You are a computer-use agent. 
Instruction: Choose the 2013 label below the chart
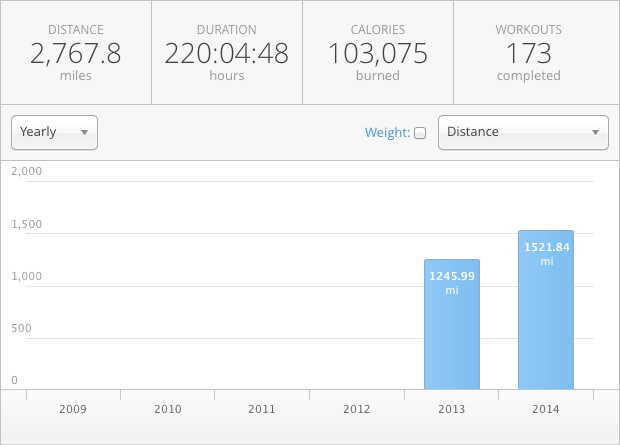[451, 409]
